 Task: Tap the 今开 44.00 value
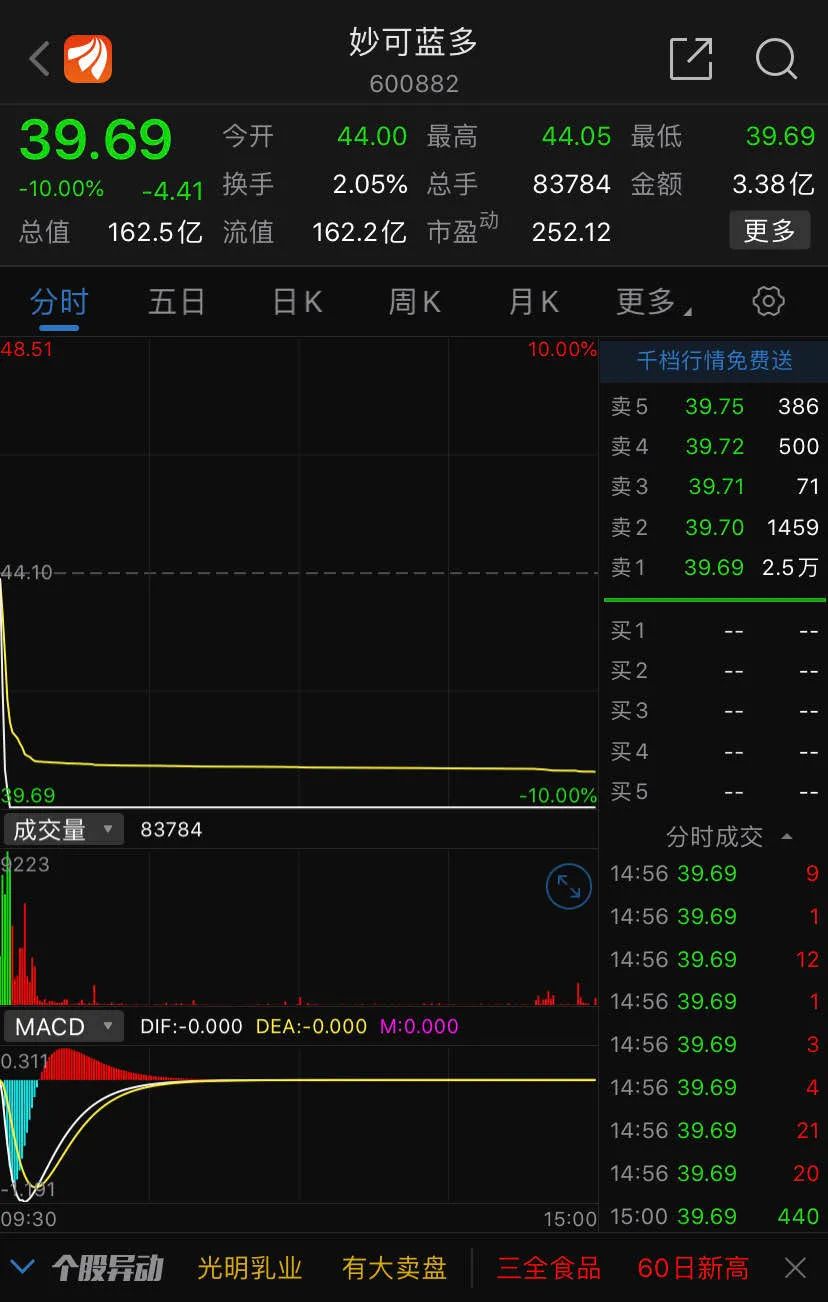coord(372,136)
